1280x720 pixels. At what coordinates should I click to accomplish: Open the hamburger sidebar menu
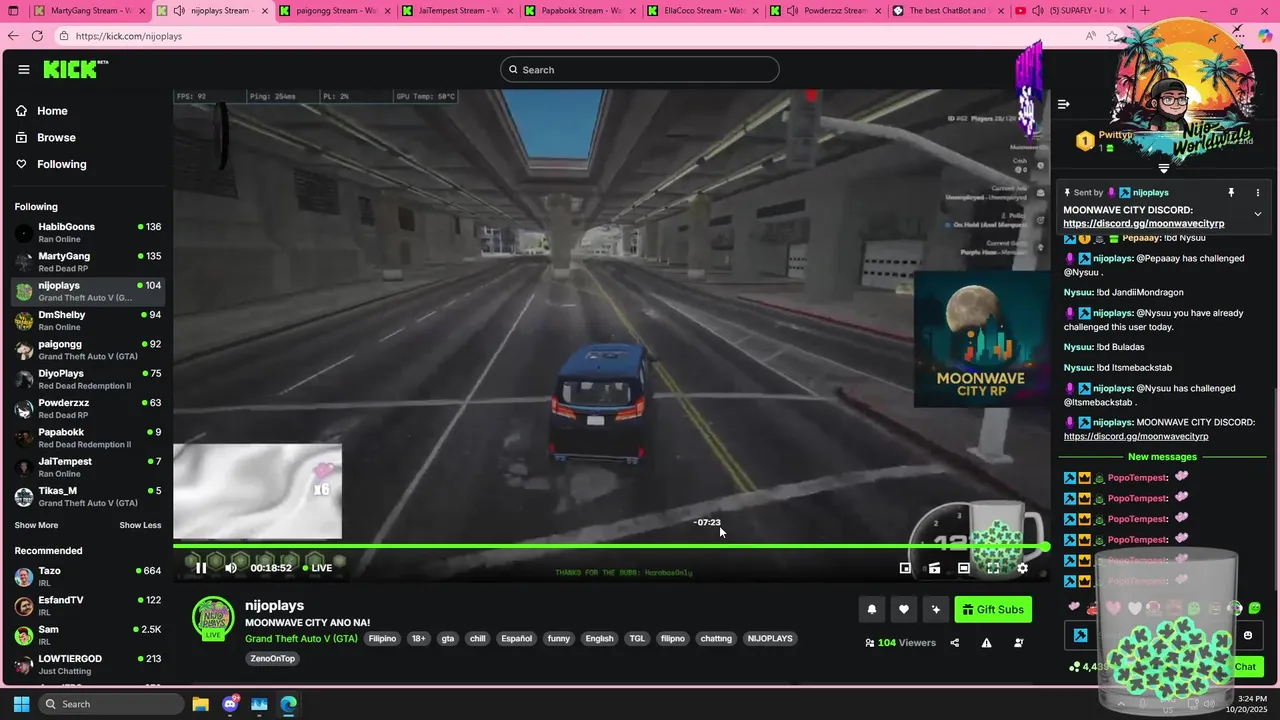pyautogui.click(x=24, y=70)
